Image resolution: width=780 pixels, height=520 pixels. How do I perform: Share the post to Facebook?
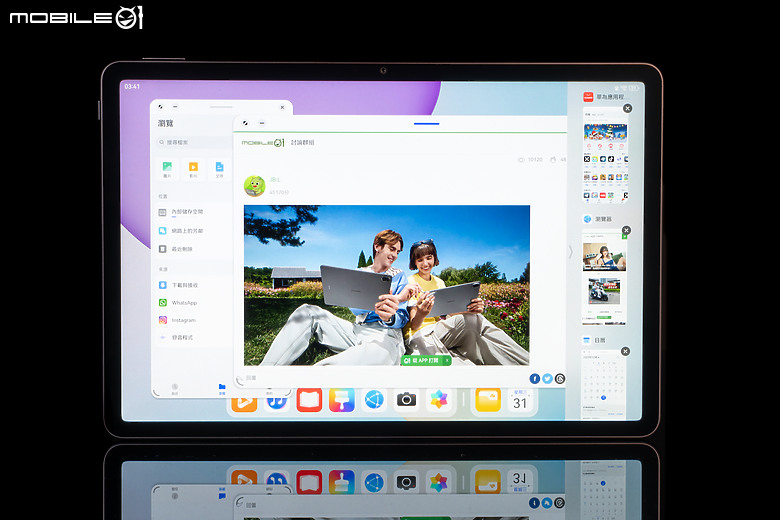pyautogui.click(x=535, y=379)
